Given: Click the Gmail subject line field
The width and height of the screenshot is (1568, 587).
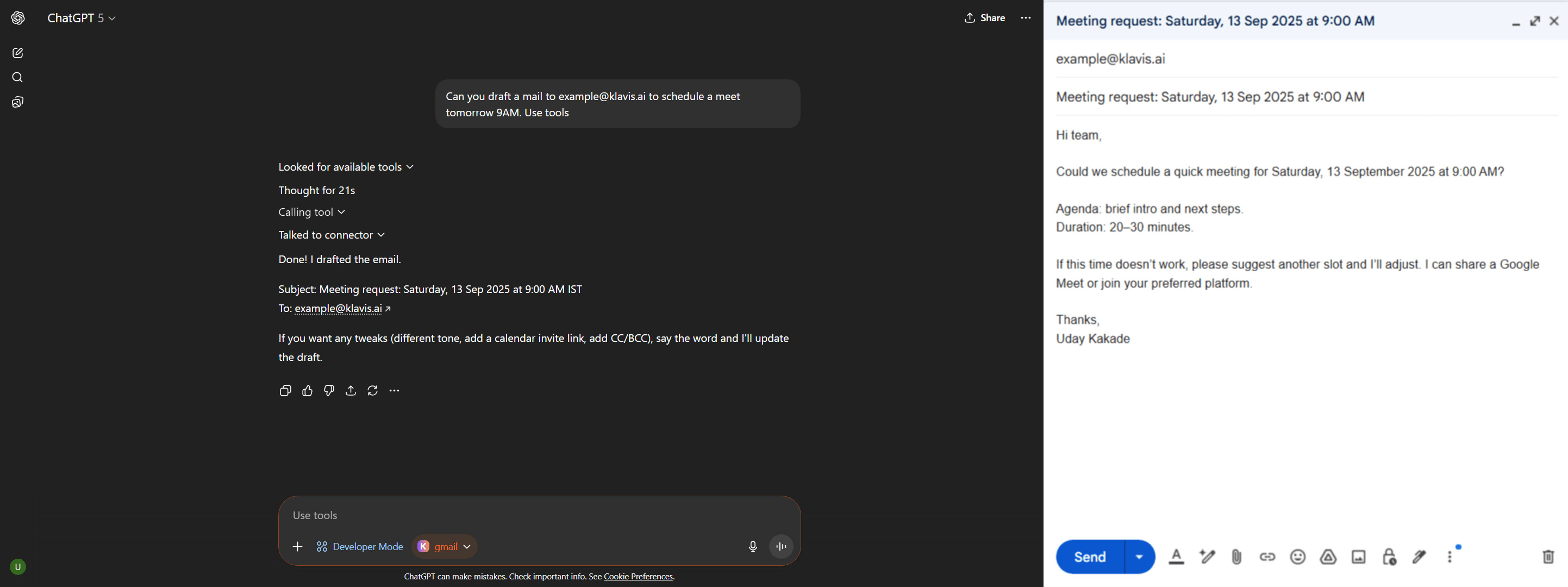Looking at the screenshot, I should 1305,97.
